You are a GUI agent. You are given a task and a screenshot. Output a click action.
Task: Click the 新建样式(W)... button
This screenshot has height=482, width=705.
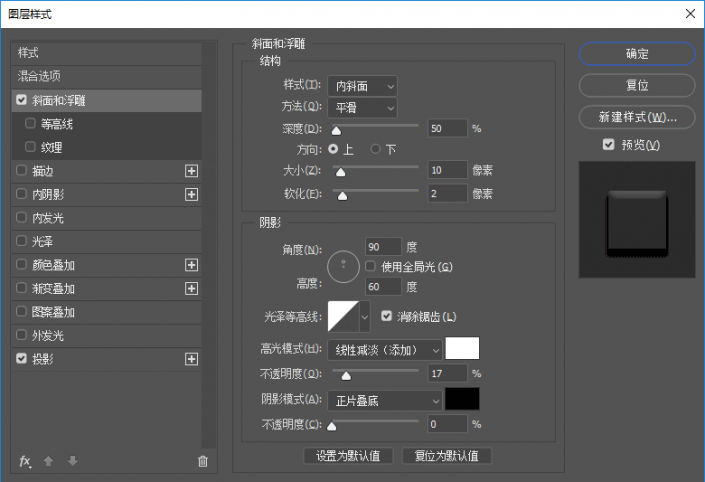(637, 117)
